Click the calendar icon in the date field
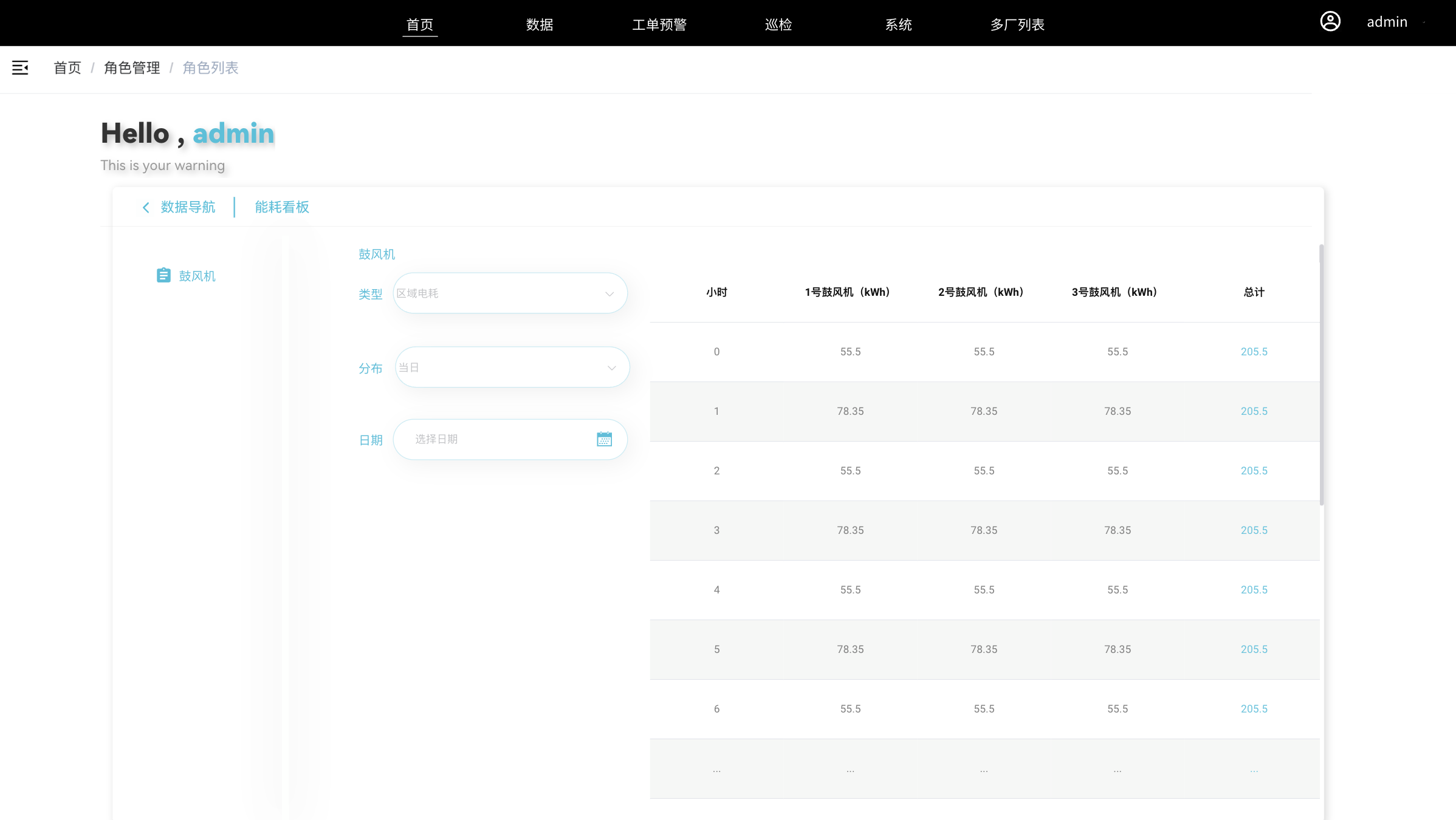 [604, 439]
